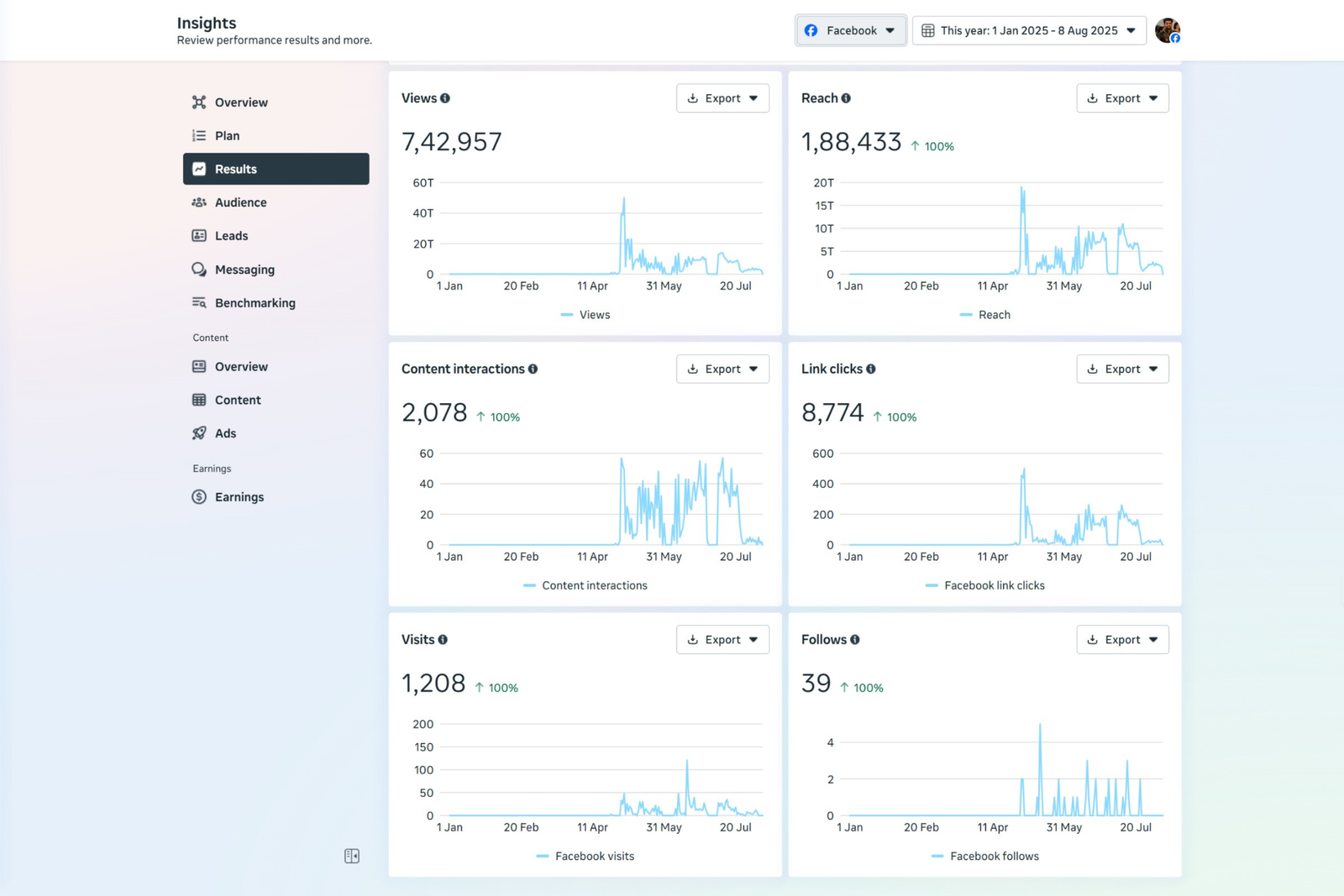
Task: Click the info icon beside Reach
Action: tap(846, 98)
